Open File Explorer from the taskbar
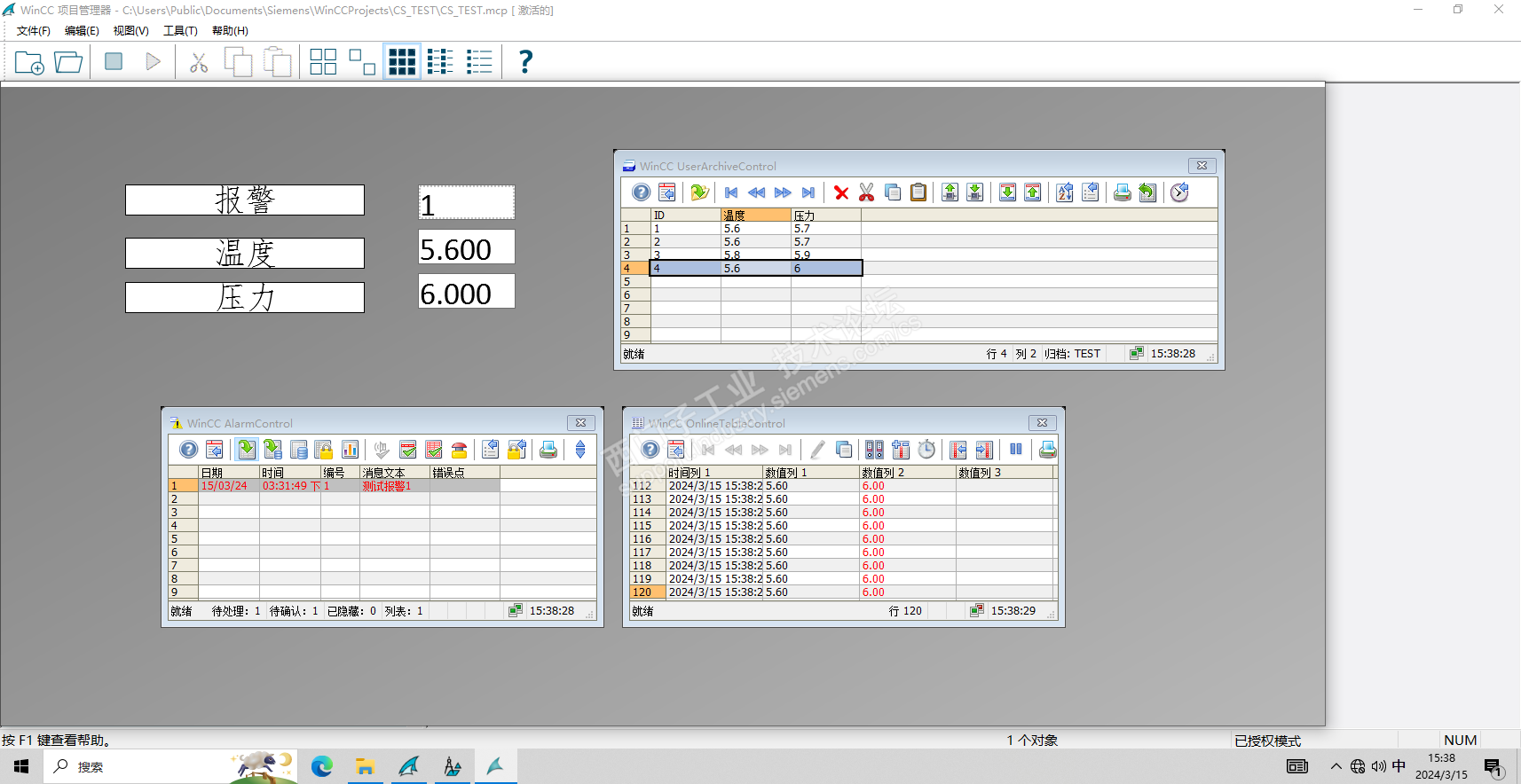The width and height of the screenshot is (1521, 784). pos(365,766)
